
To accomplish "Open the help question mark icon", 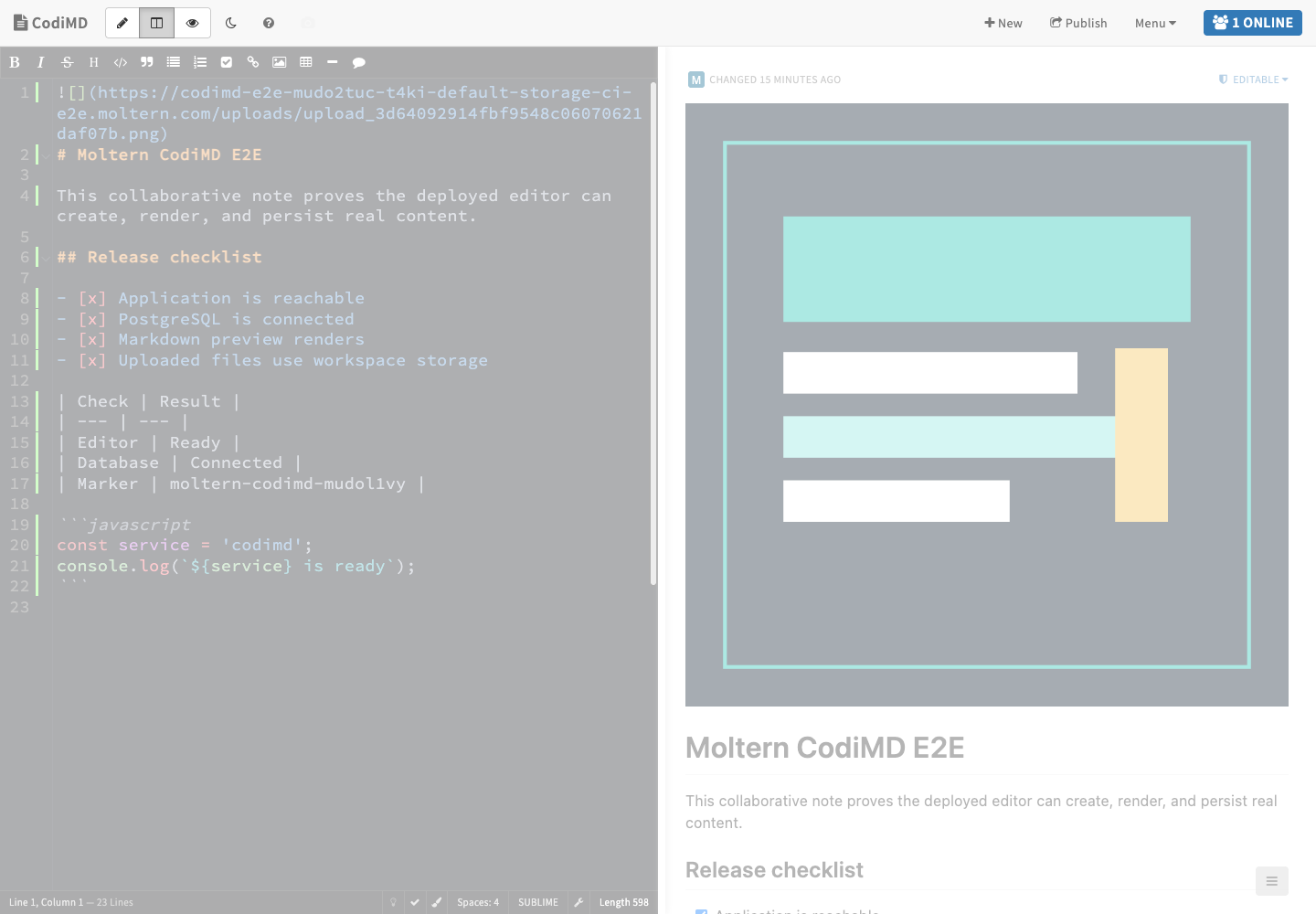I will 269,23.
